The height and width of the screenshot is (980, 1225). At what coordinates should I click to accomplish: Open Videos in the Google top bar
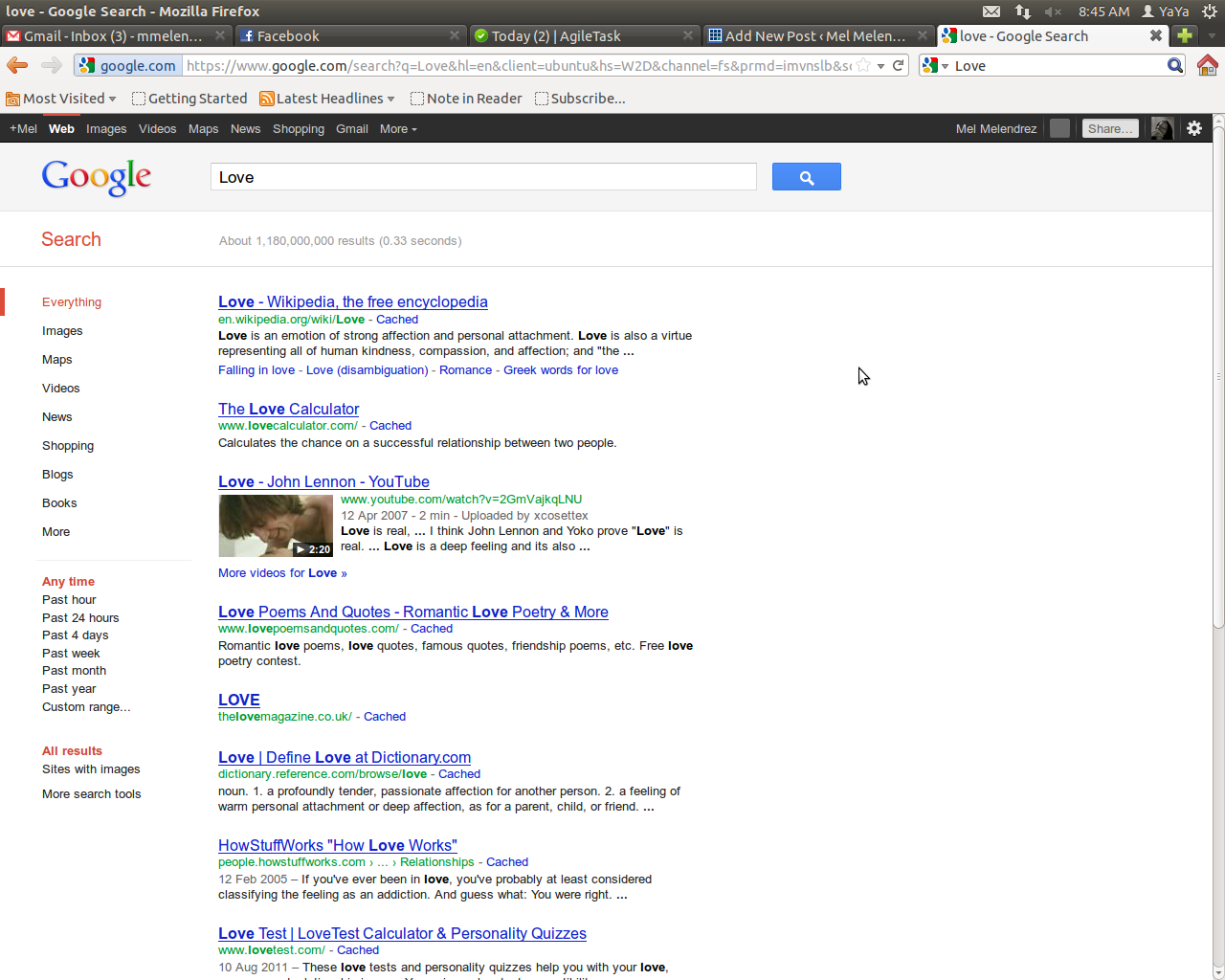pos(157,128)
